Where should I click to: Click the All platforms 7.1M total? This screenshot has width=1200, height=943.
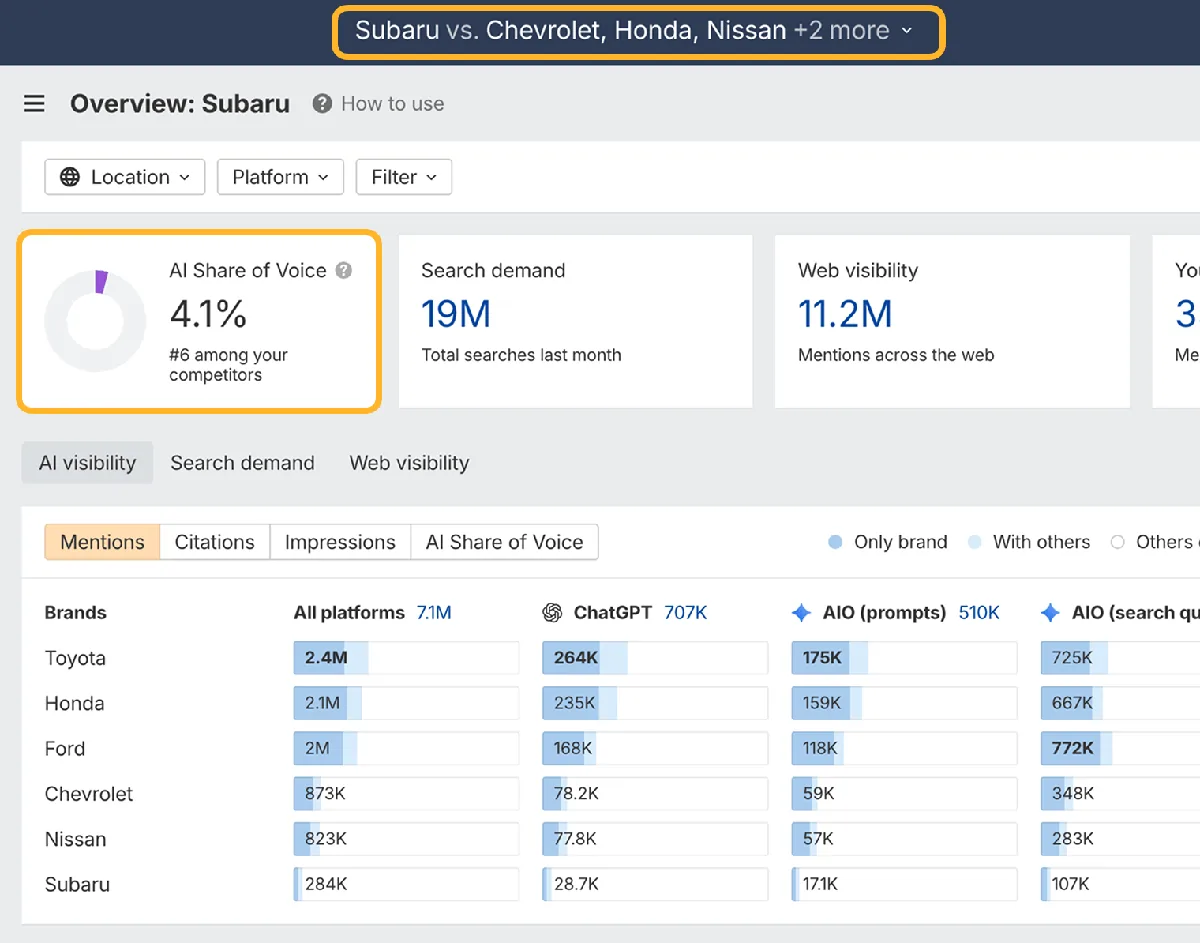[434, 613]
